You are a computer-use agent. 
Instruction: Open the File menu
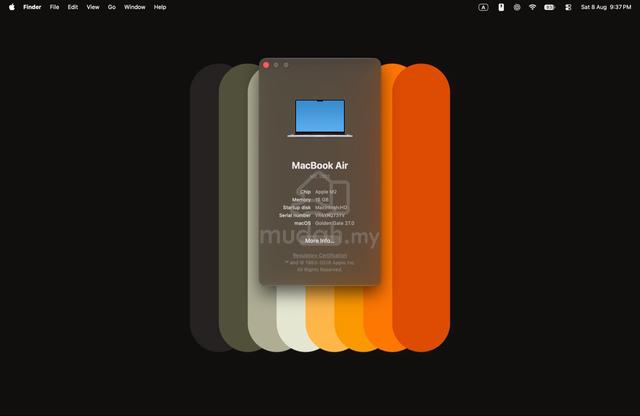[x=54, y=7]
